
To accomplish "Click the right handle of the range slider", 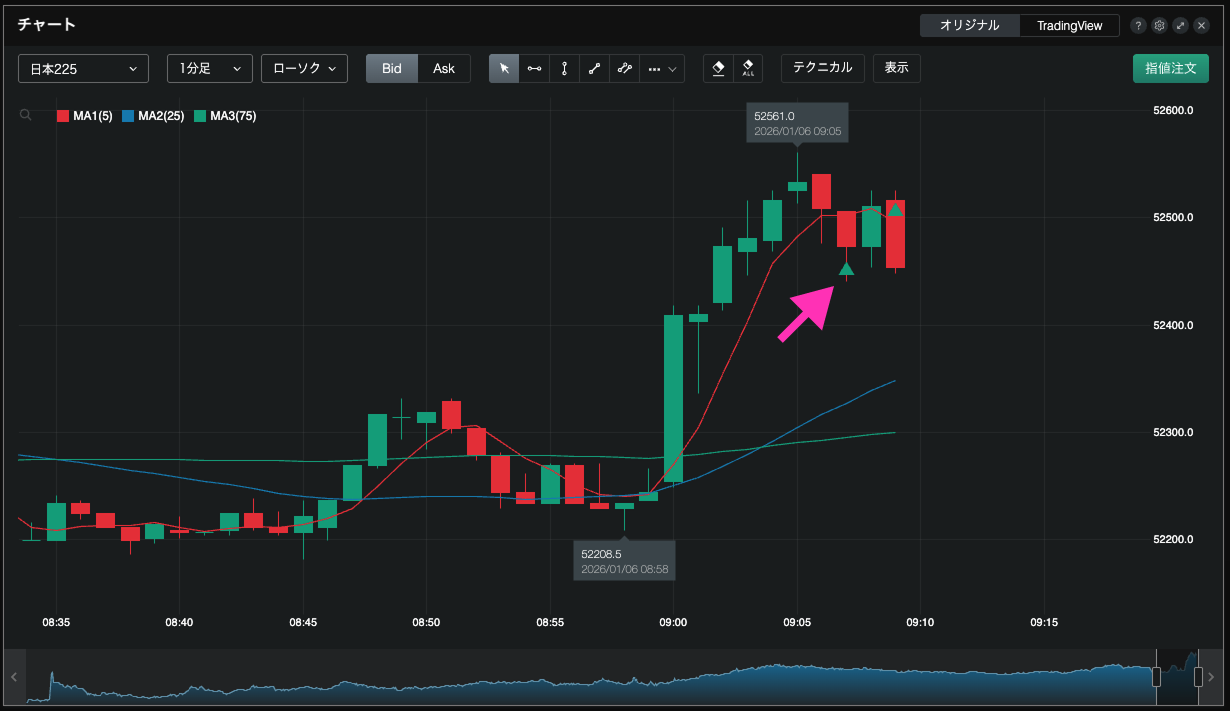I will 1199,677.
